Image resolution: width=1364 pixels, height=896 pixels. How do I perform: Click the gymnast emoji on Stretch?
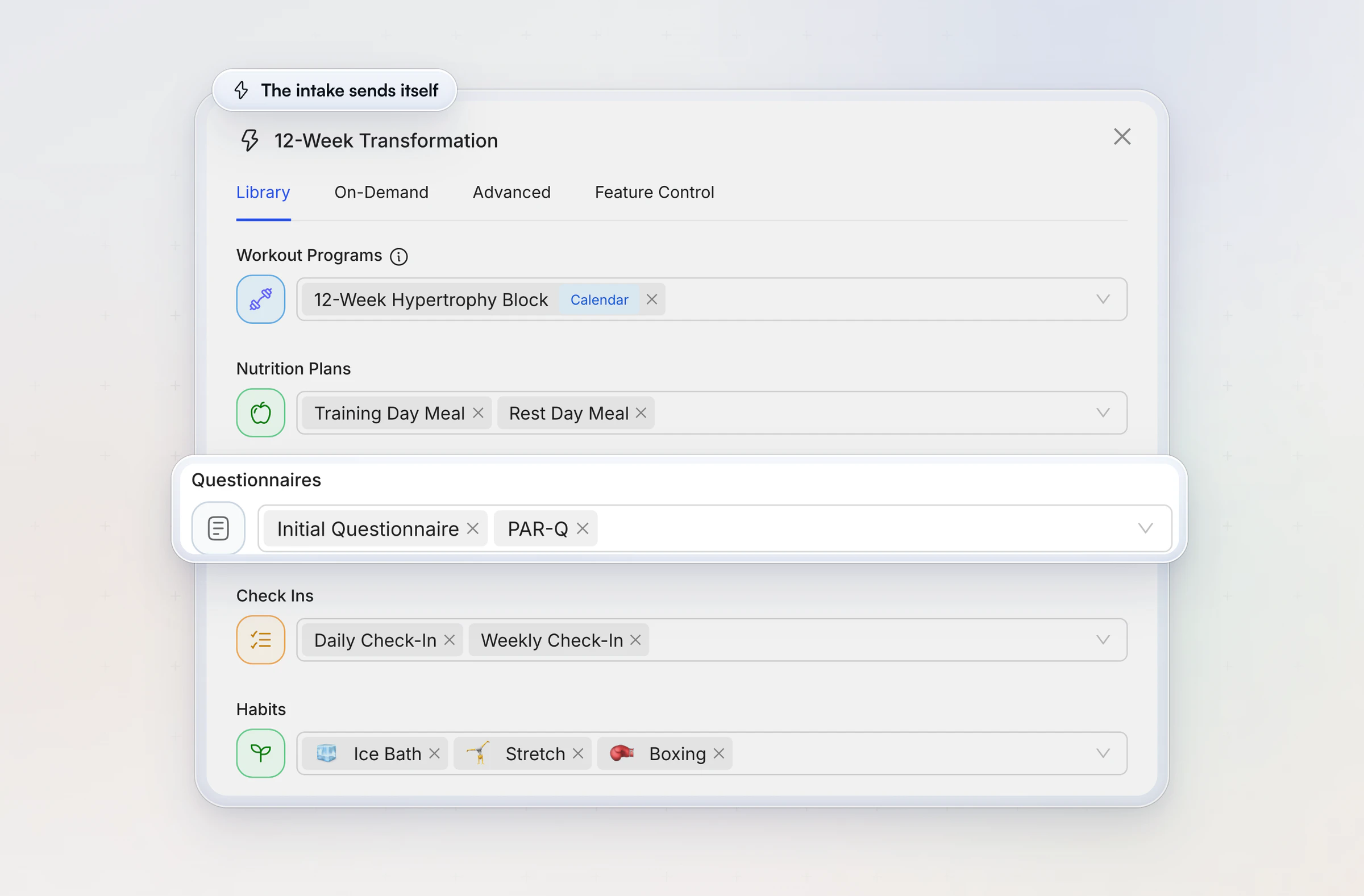(x=478, y=753)
